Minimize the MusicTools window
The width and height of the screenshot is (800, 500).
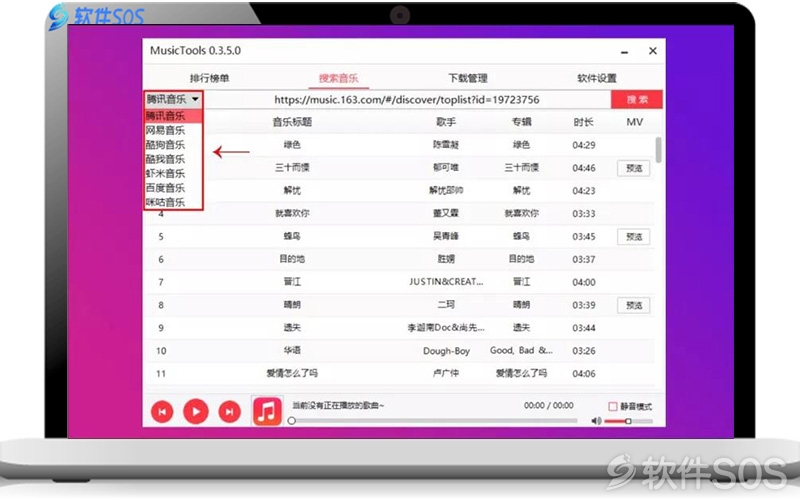624,52
